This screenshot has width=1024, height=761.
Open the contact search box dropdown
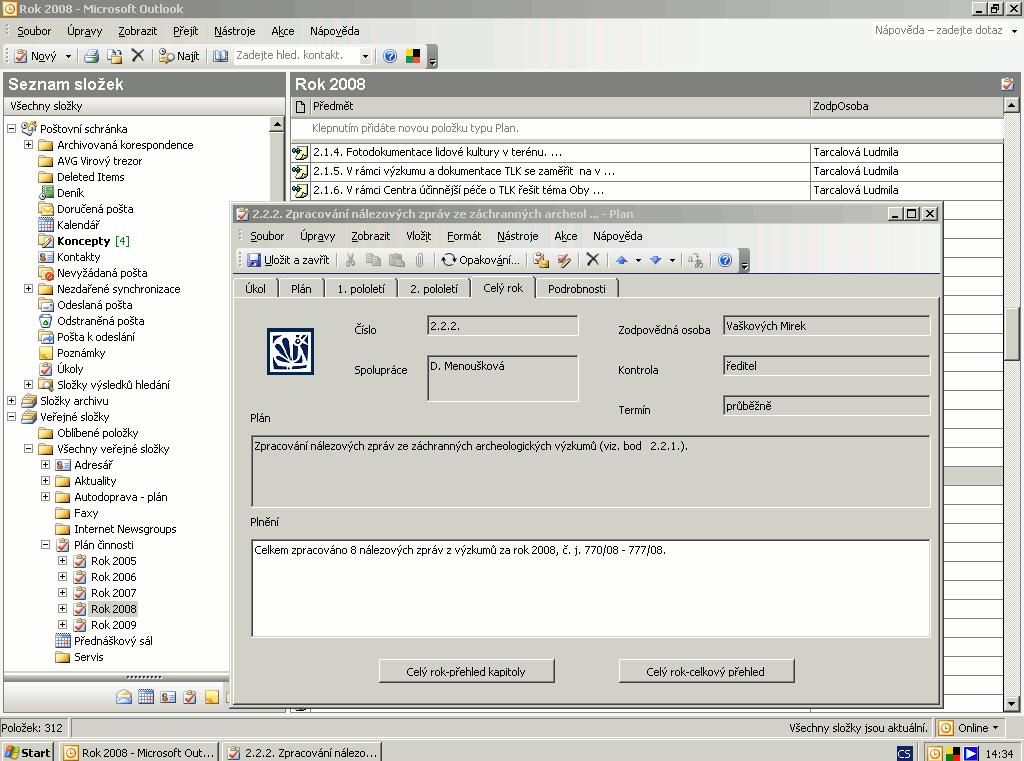pos(365,56)
